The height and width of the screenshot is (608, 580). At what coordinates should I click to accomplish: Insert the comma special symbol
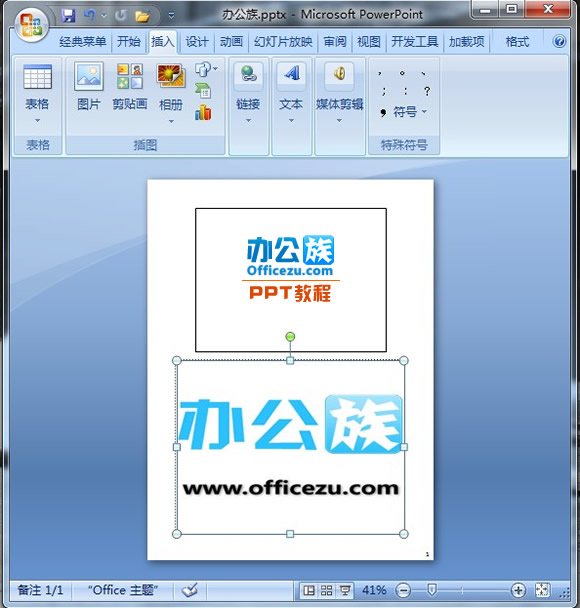coord(380,73)
